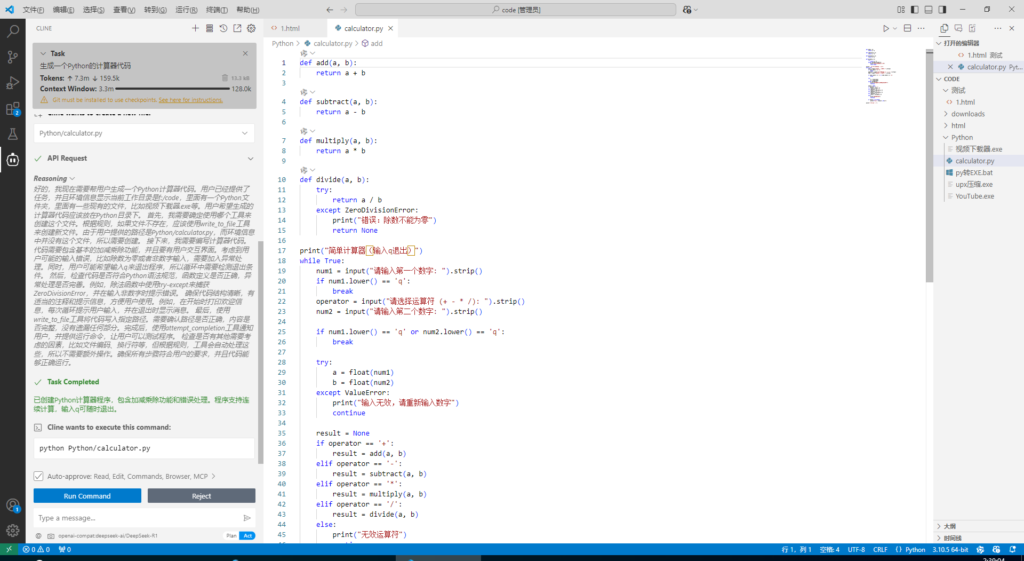Image resolution: width=1024 pixels, height=561 pixels.
Task: Open py转EXE.bat in explorer
Action: 973,172
